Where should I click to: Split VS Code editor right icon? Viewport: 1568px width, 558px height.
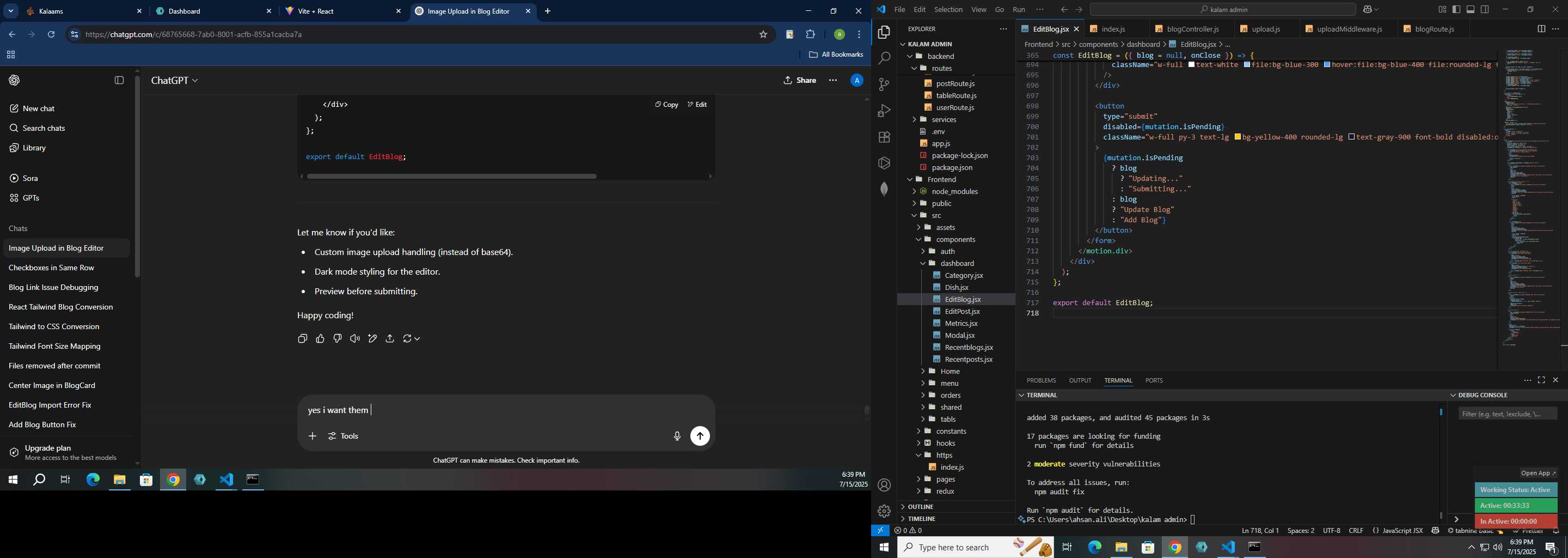click(x=1541, y=29)
